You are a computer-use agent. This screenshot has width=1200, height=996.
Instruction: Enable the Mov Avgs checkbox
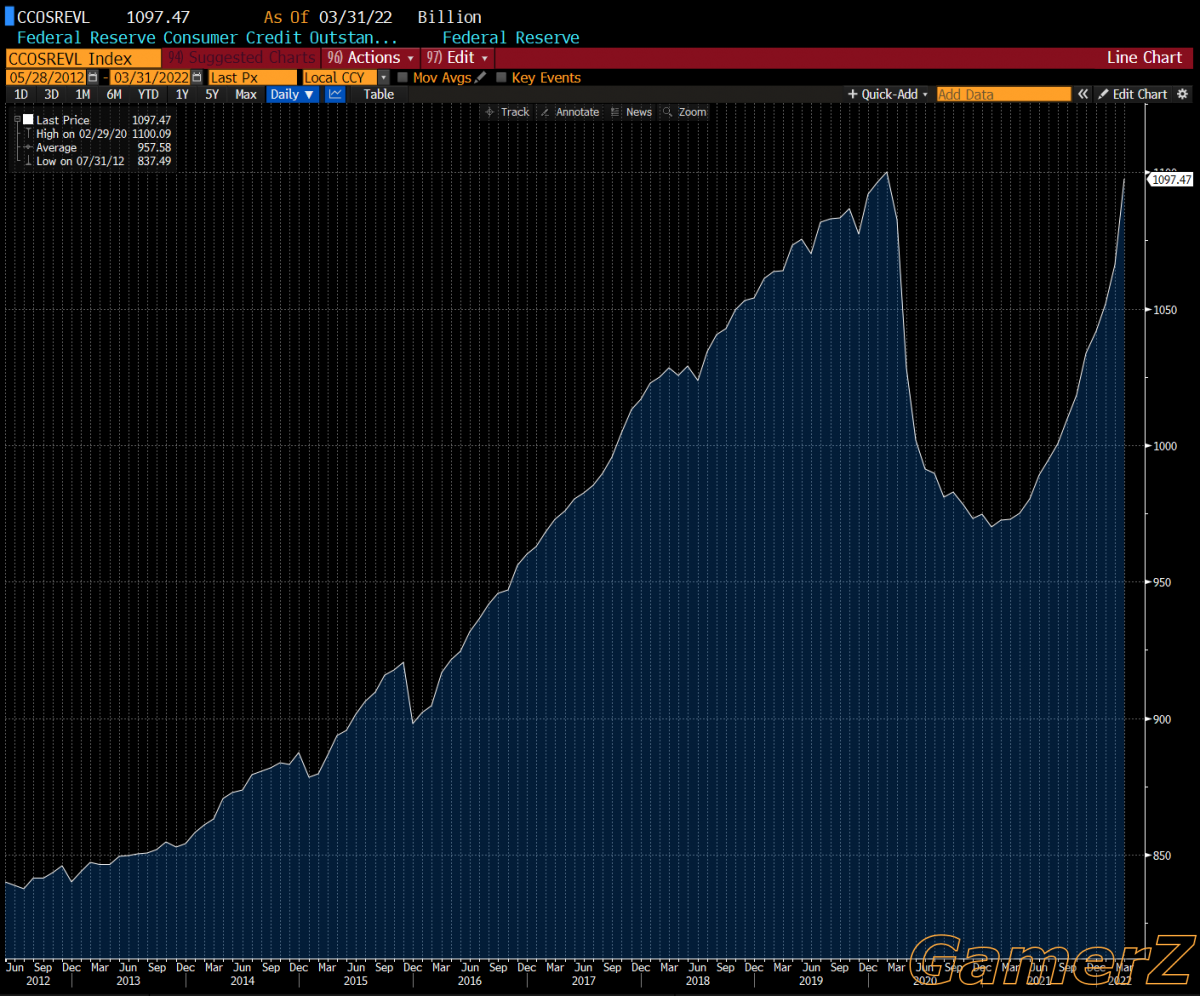pos(402,77)
